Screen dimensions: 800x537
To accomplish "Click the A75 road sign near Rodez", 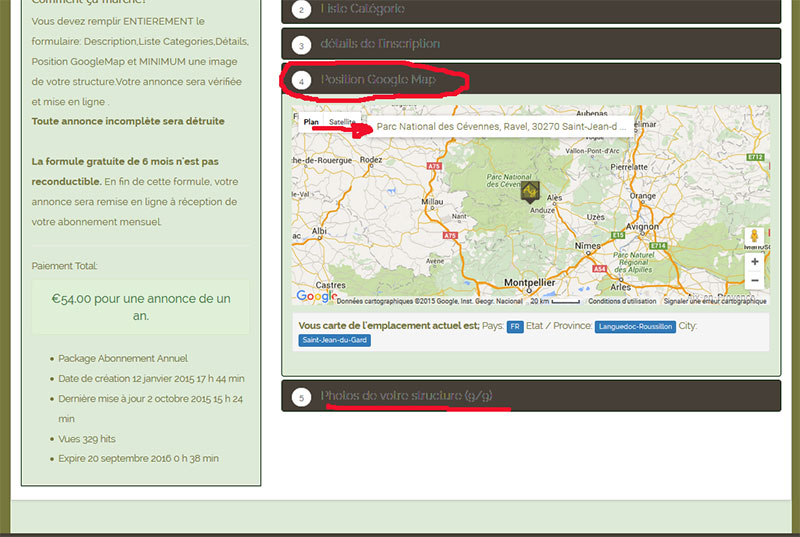I will click(x=434, y=166).
